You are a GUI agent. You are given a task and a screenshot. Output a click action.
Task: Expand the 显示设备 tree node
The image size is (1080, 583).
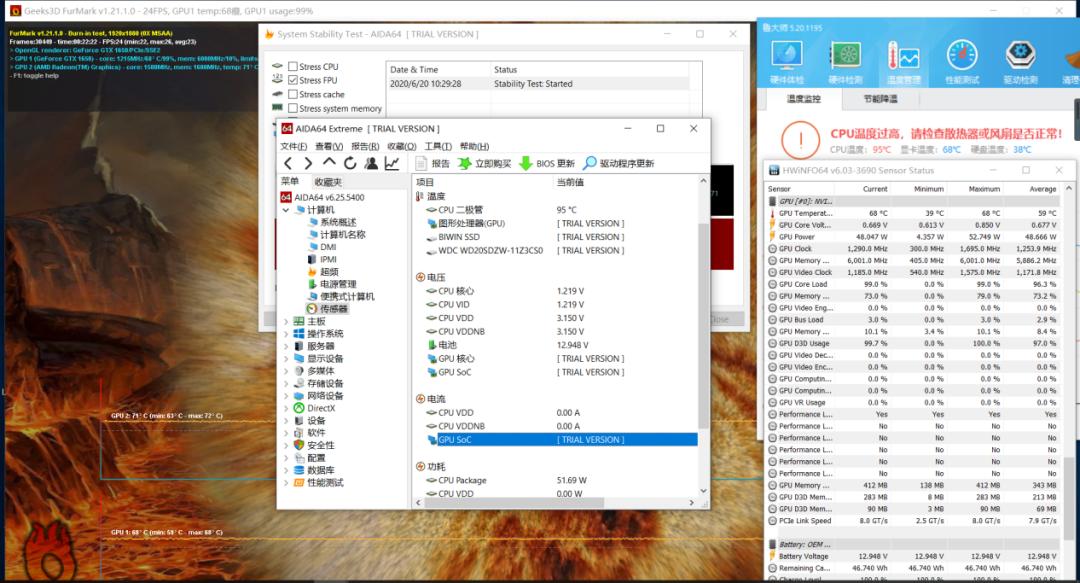pos(286,358)
